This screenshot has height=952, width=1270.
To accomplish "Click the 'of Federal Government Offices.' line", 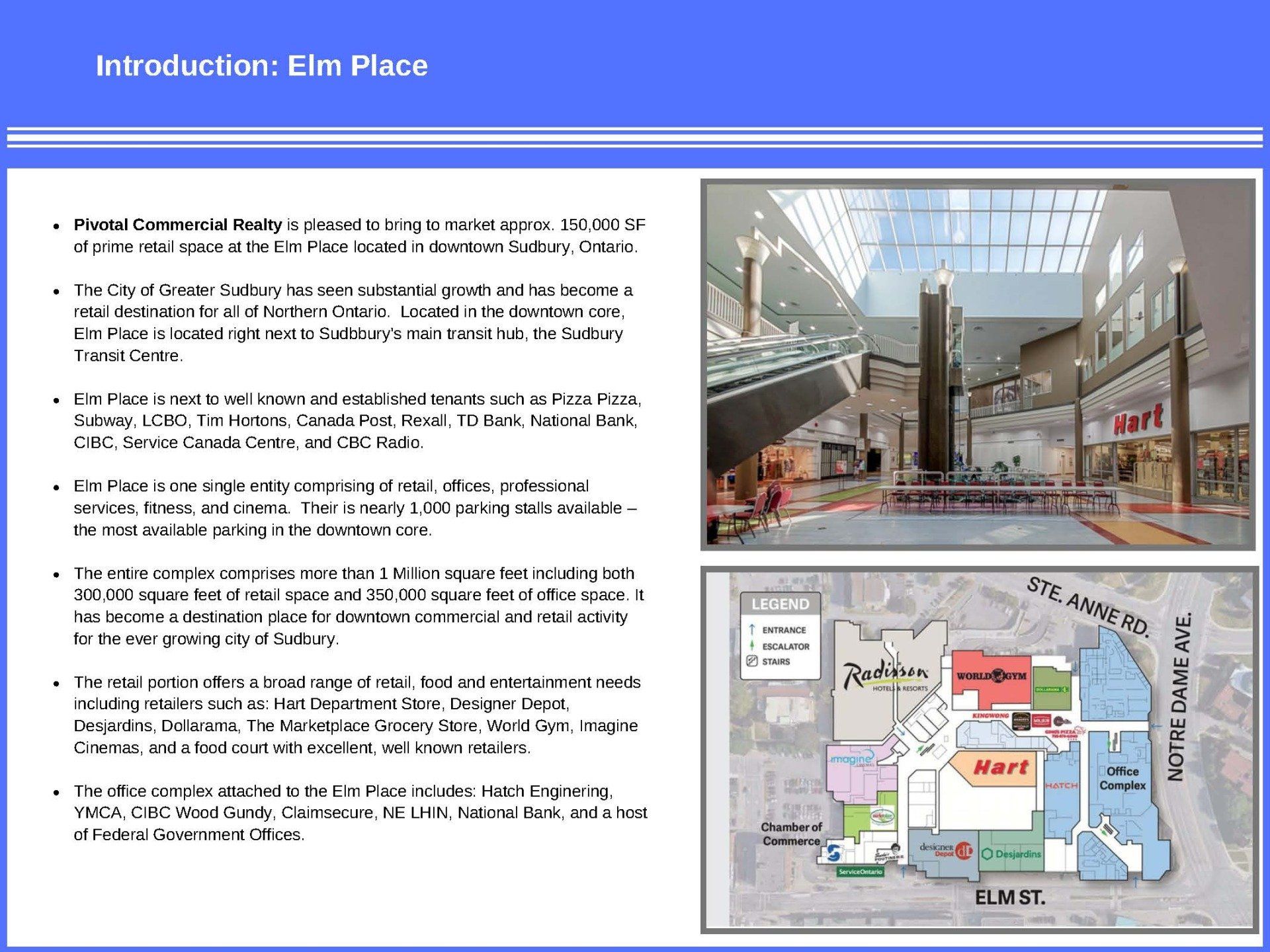I will point(189,835).
